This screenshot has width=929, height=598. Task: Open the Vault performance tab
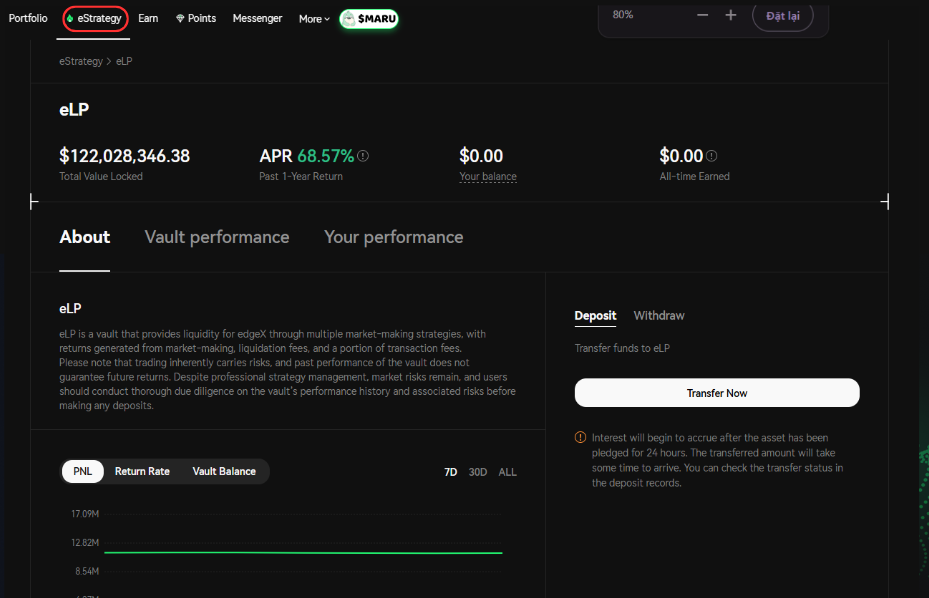coord(217,237)
